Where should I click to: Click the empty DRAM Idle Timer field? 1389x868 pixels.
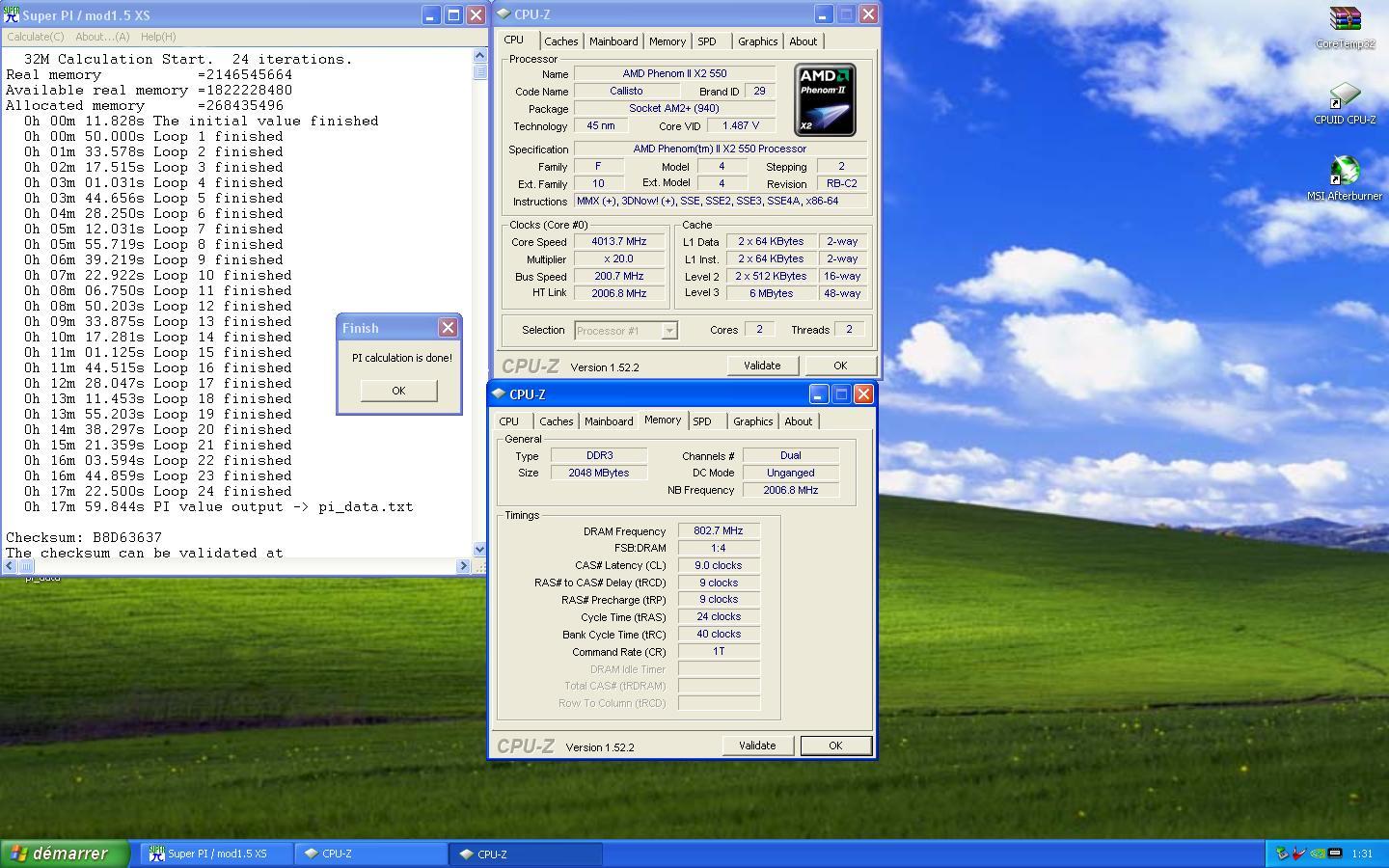click(719, 668)
